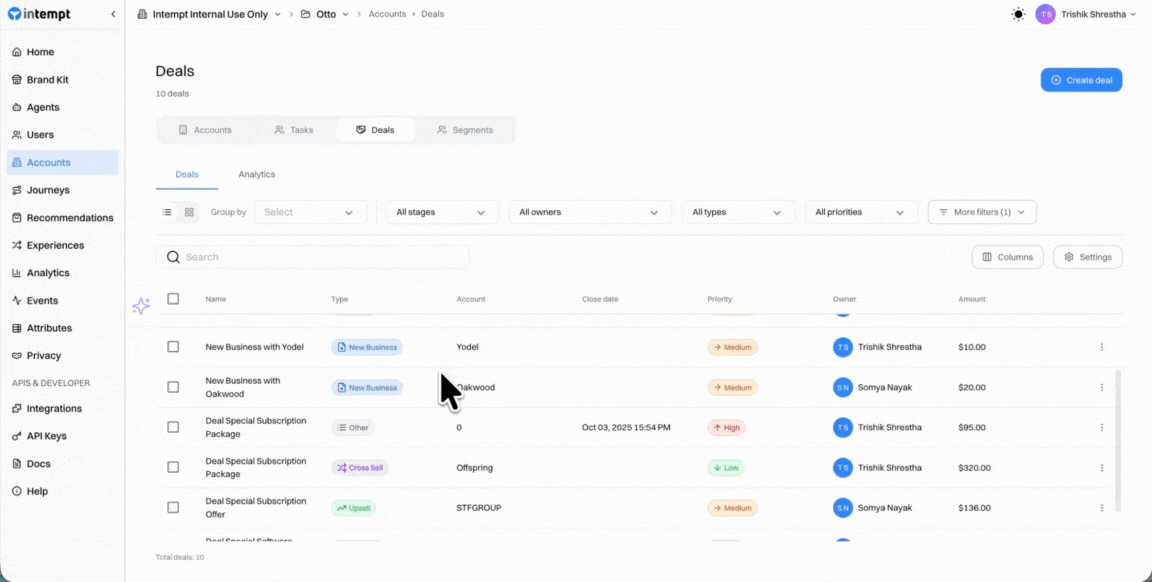Click Accounts breadcrumb link
This screenshot has width=1152, height=582.
387,14
